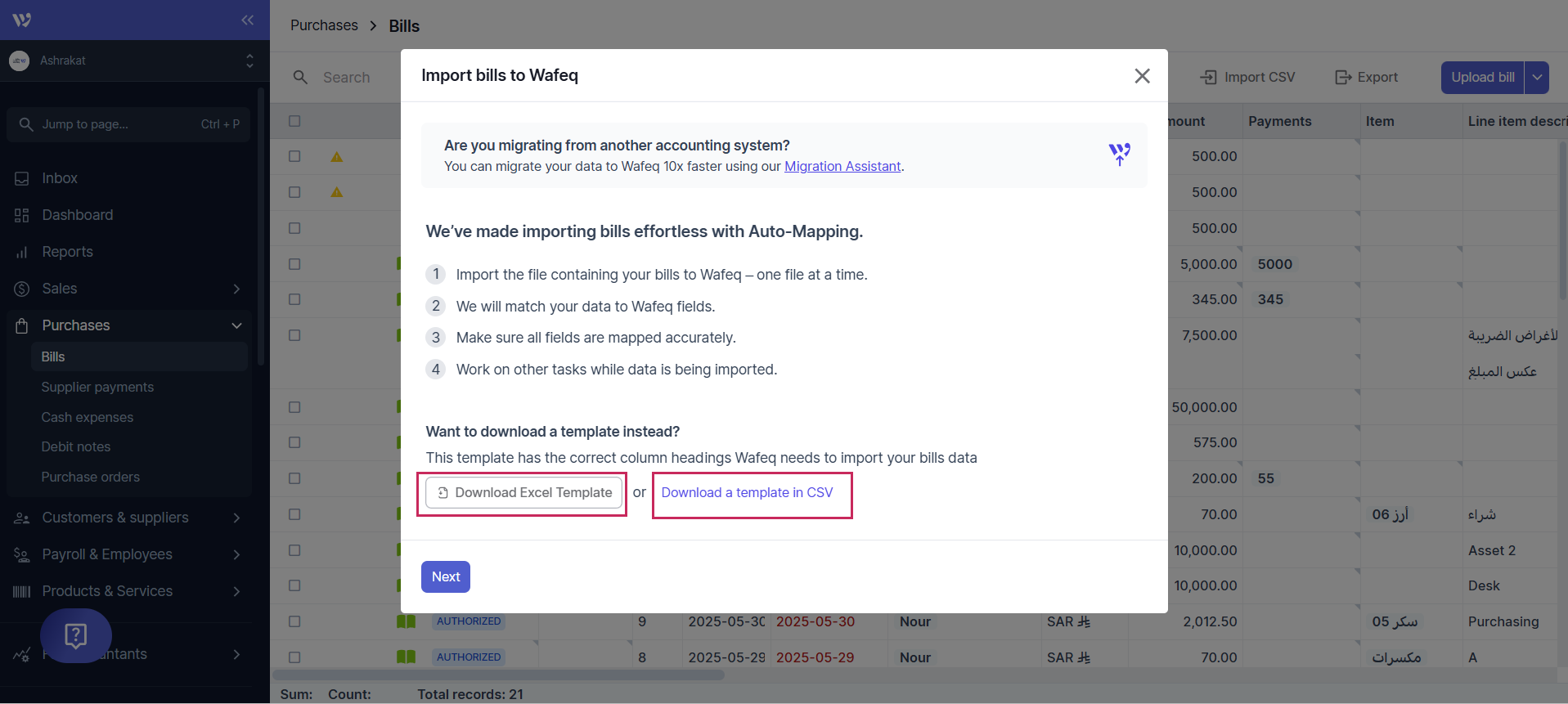Check the first bill row checkbox
This screenshot has height=704, width=1568.
(294, 156)
